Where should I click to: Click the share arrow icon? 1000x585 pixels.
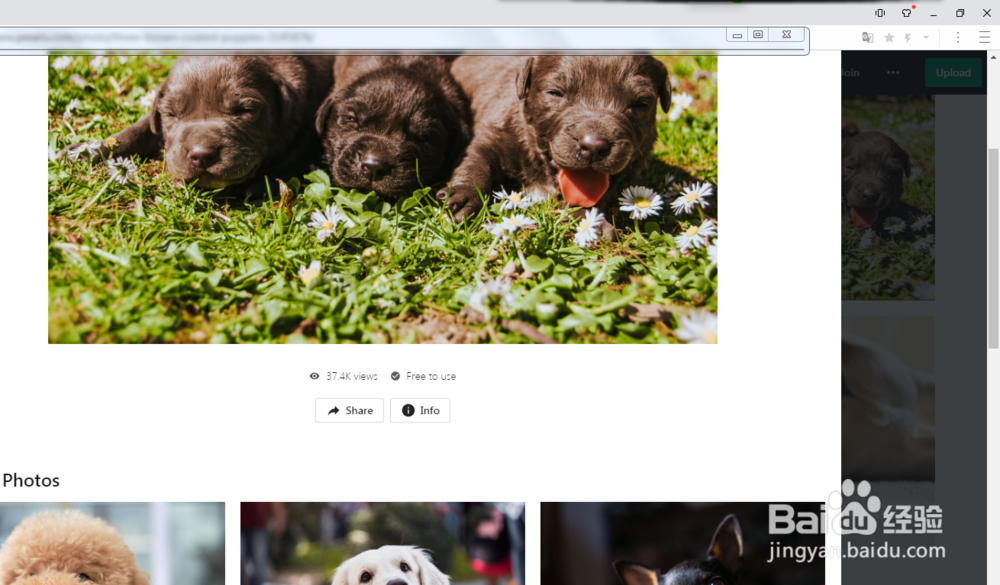click(334, 411)
